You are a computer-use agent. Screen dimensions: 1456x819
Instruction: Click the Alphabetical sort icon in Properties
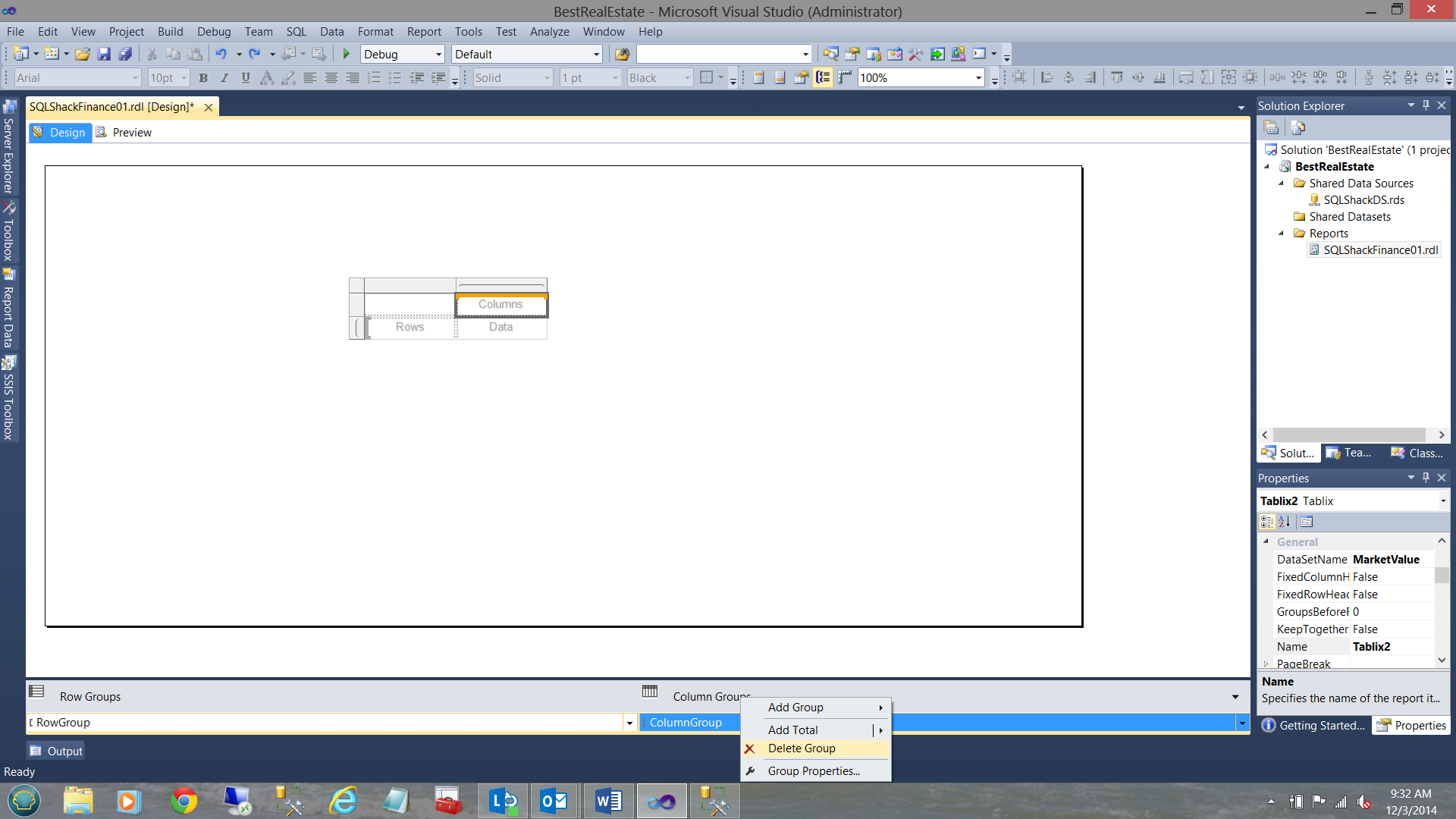point(1285,522)
